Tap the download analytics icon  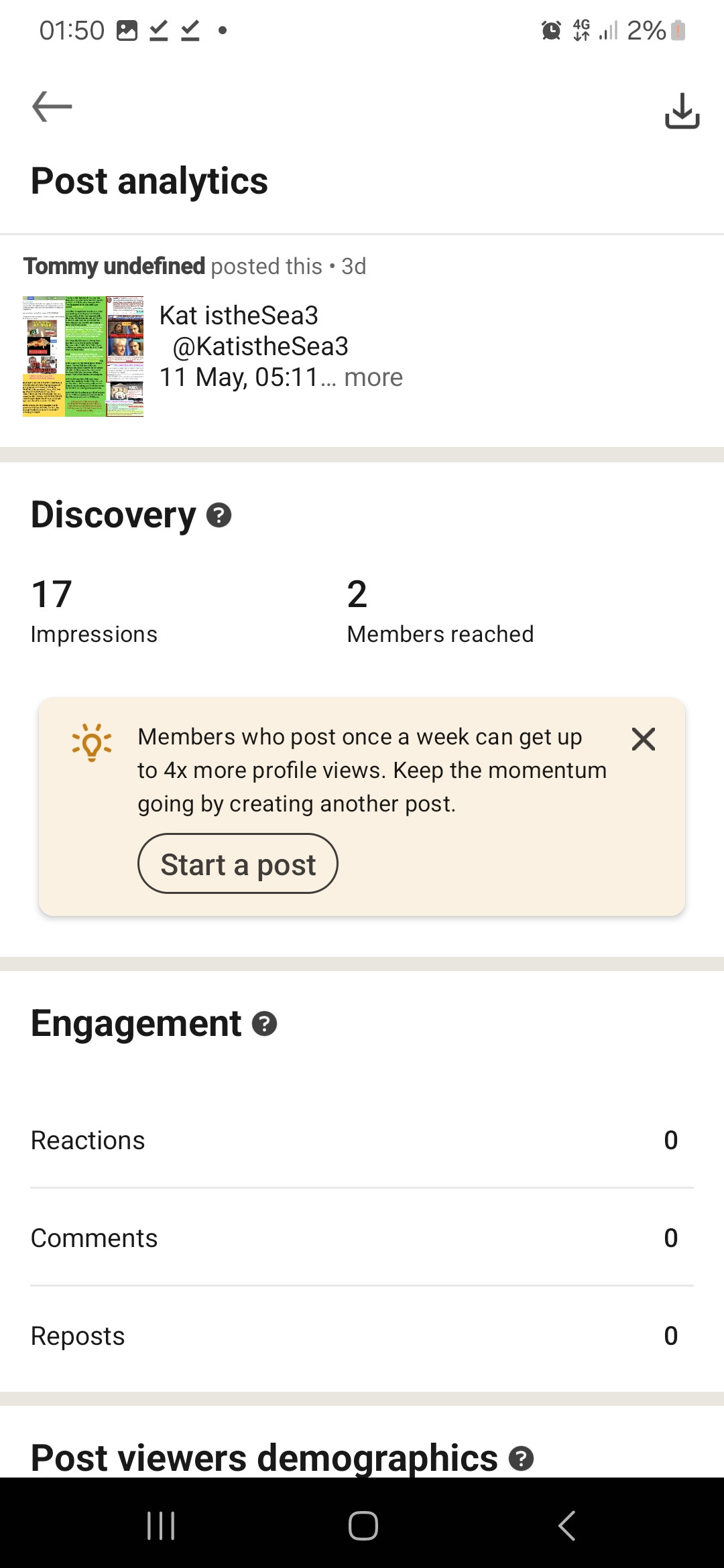coord(682,111)
